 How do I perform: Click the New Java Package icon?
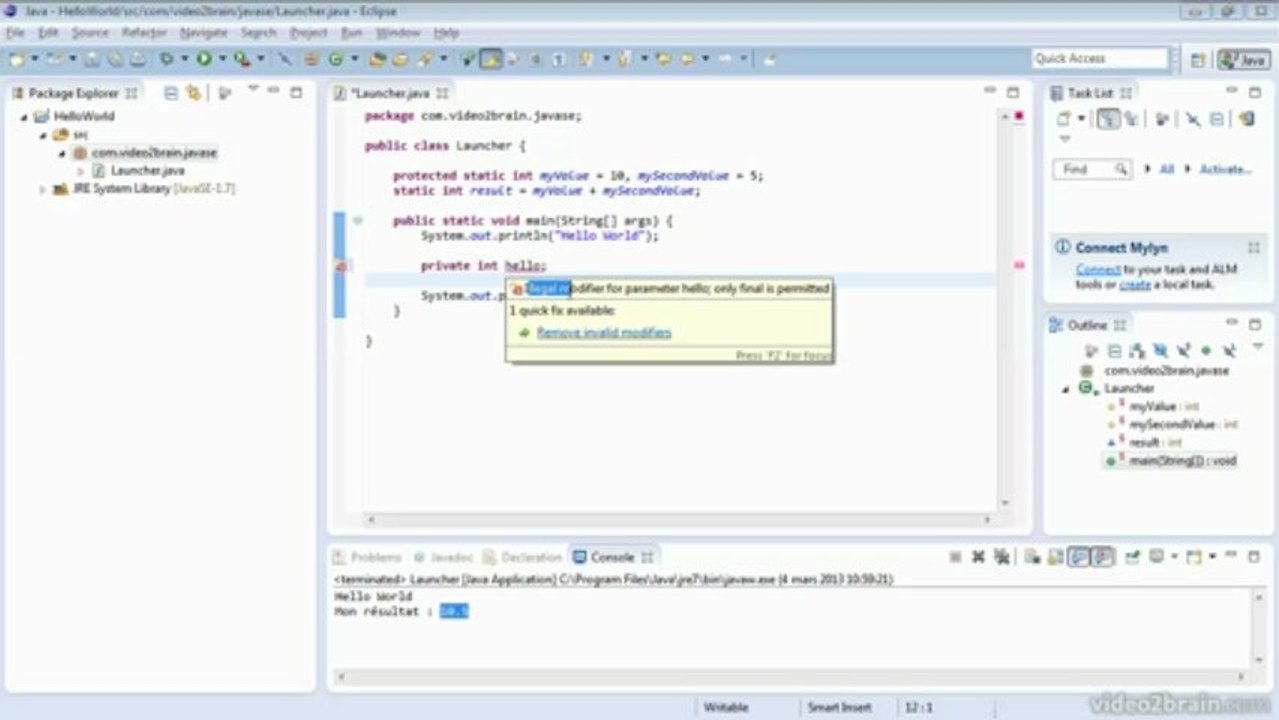tap(312, 60)
